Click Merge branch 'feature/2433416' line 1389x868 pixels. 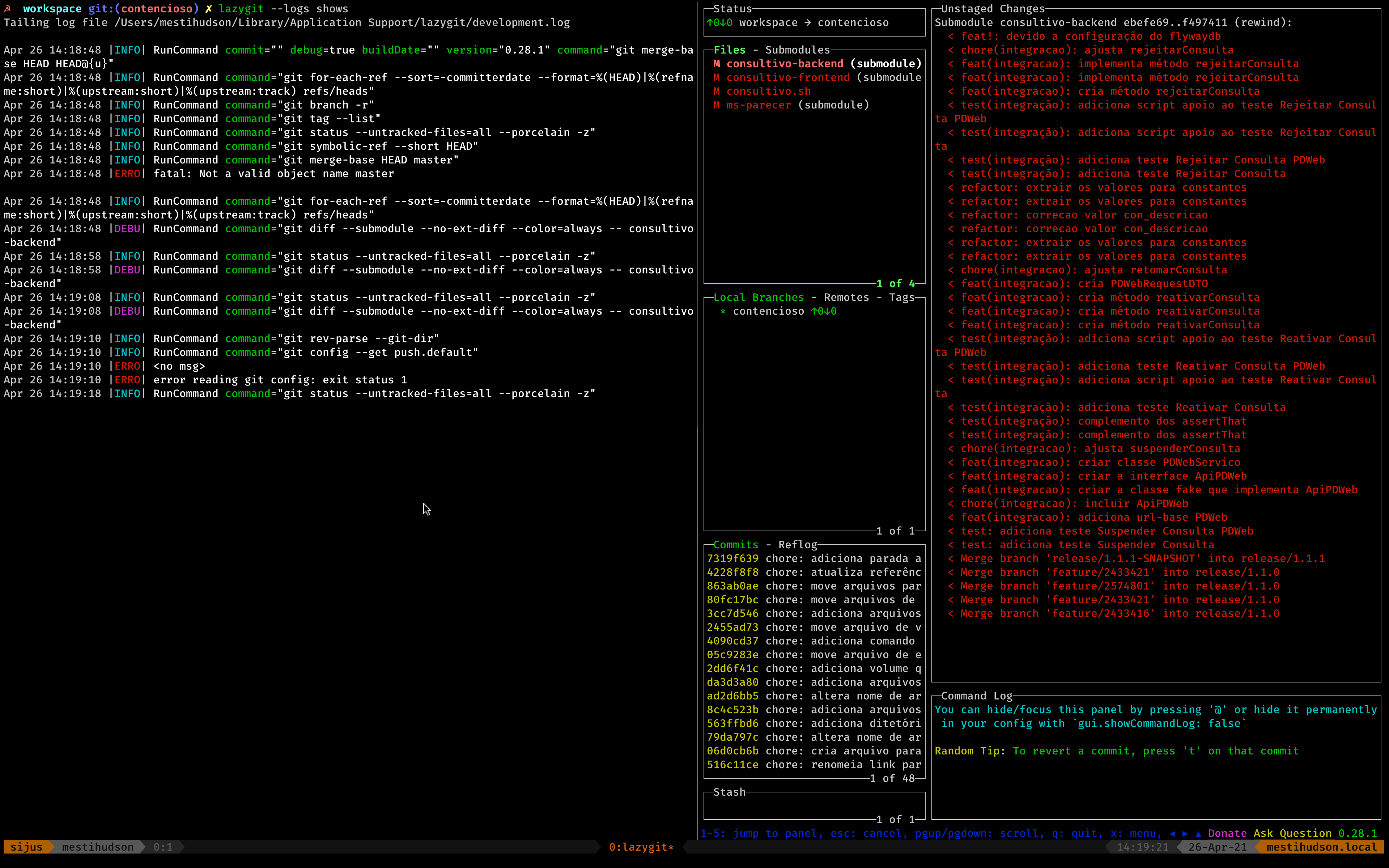tap(1113, 614)
